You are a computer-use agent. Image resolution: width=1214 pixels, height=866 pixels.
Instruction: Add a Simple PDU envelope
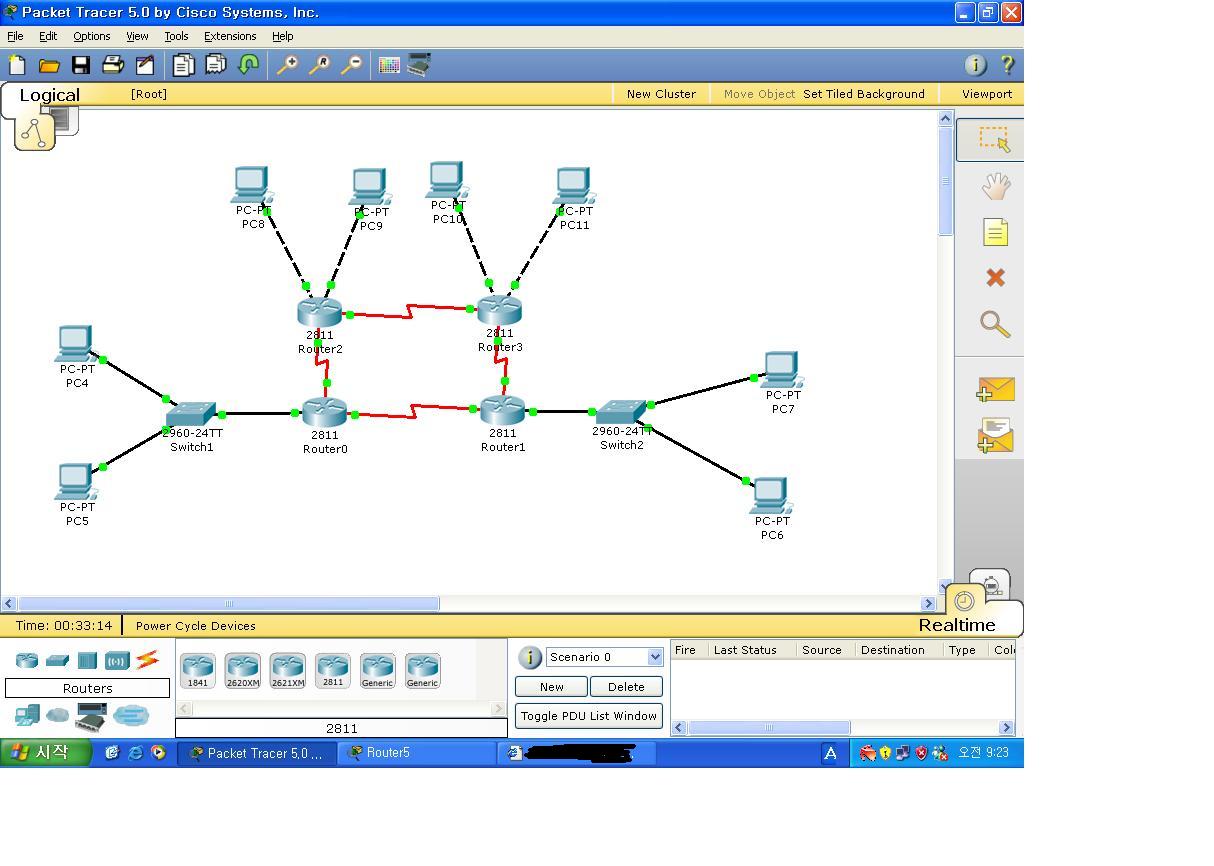[x=995, y=389]
